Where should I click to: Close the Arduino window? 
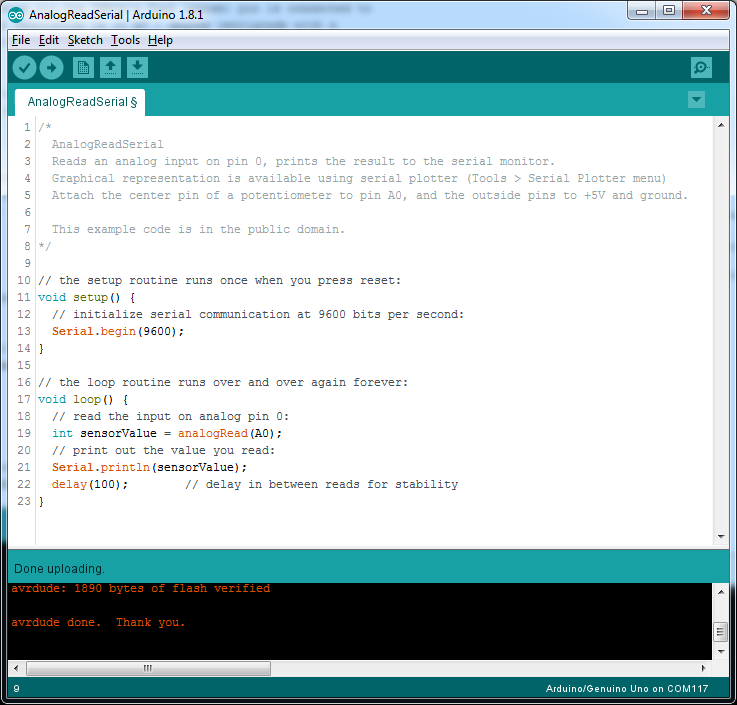click(x=706, y=11)
